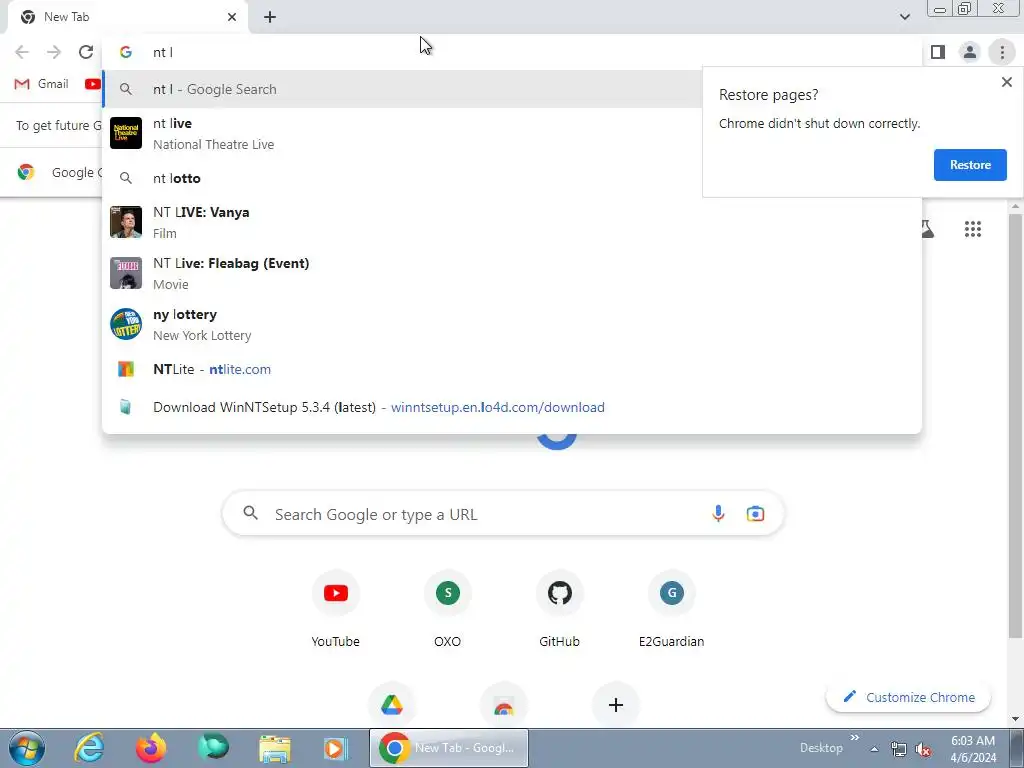Screen dimensions: 1024x768
Task: Toggle the side panel icon
Action: (938, 52)
